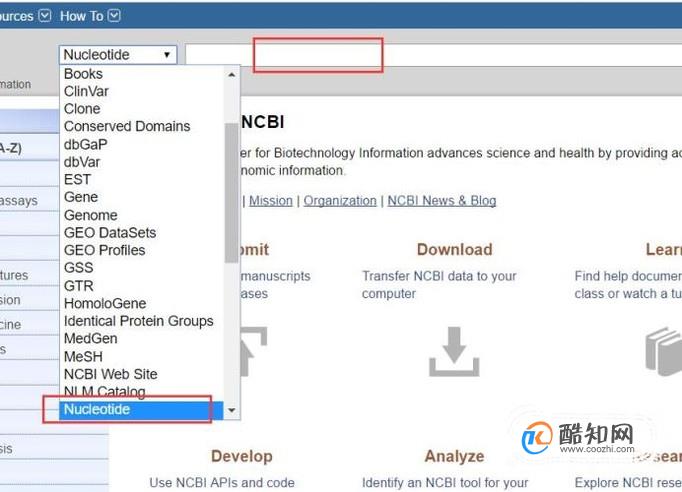682x492 pixels.
Task: Open the Organization link
Action: tap(340, 201)
